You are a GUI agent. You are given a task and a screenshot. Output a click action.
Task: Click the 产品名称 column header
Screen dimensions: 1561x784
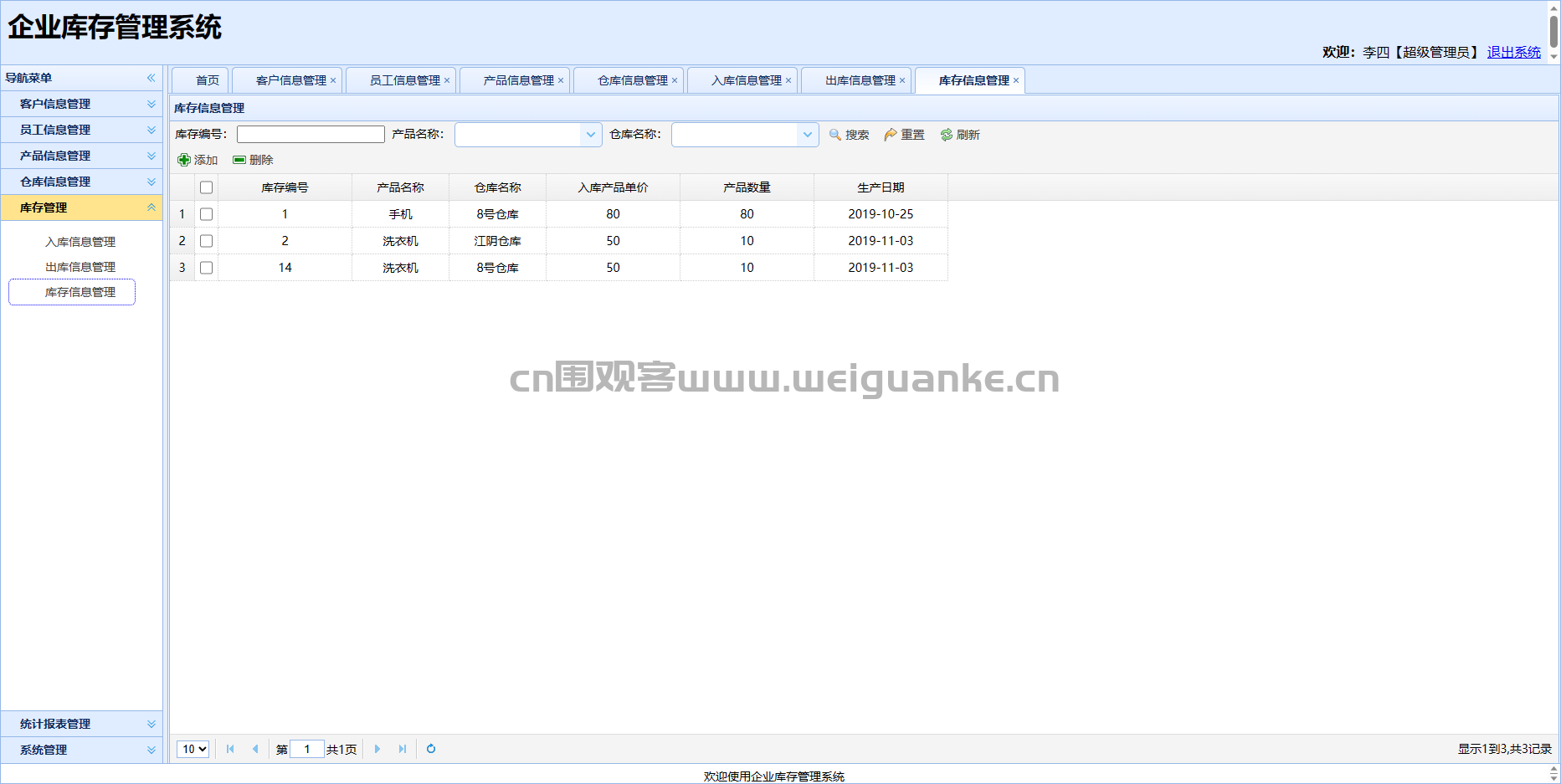pos(400,187)
